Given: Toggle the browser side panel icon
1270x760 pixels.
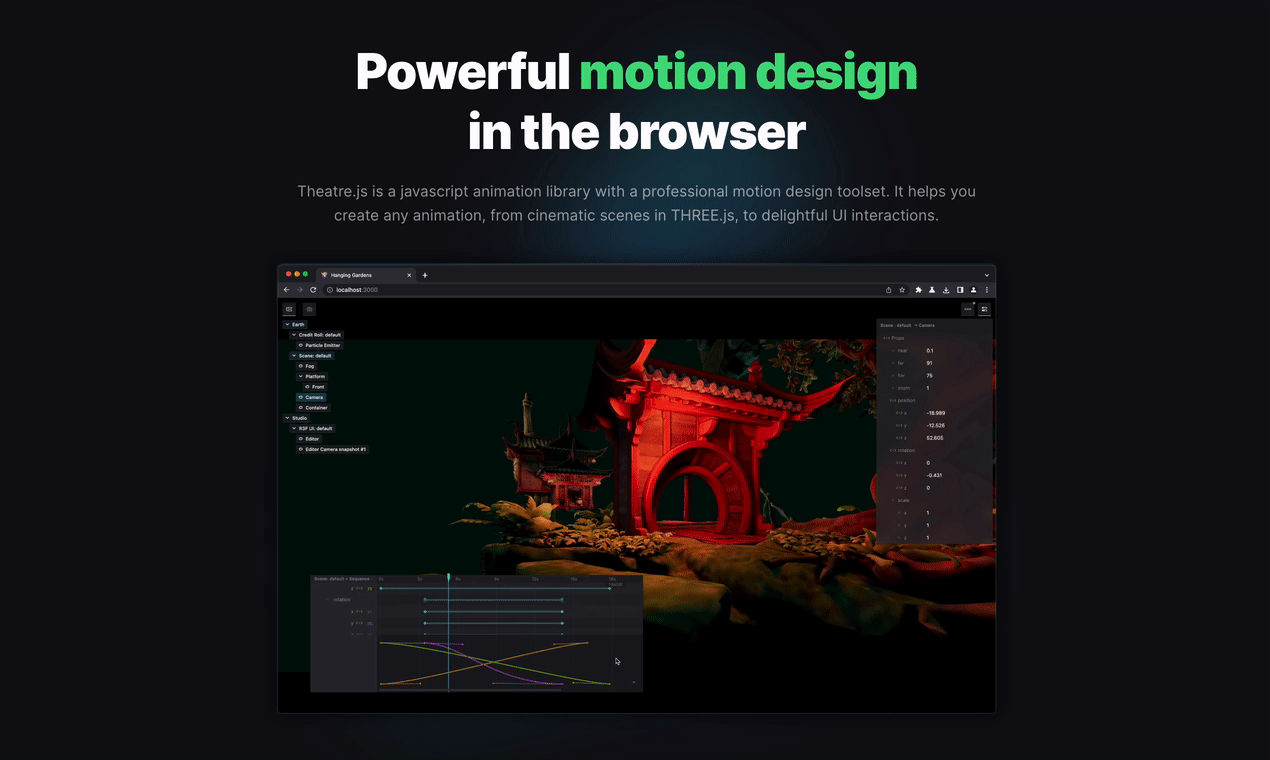Looking at the screenshot, I should tap(960, 290).
